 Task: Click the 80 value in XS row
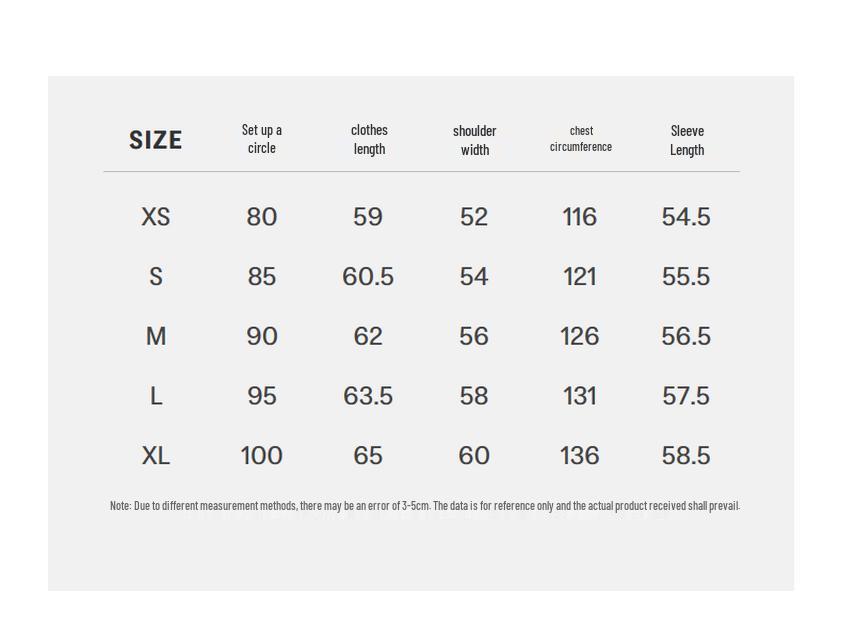pyautogui.click(x=262, y=217)
